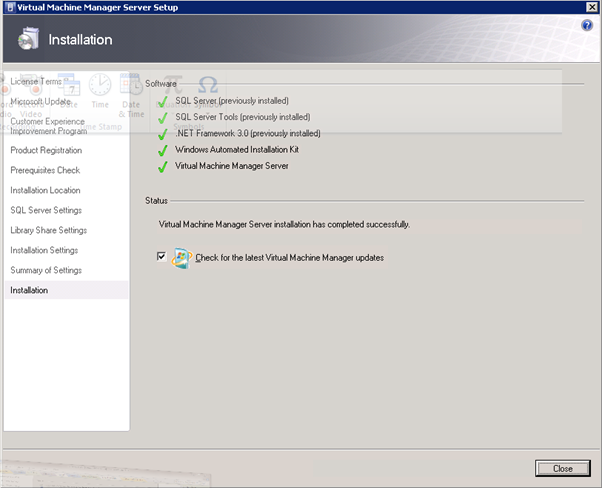The image size is (602, 488).
Task: Click the Software section heading
Action: coord(161,83)
